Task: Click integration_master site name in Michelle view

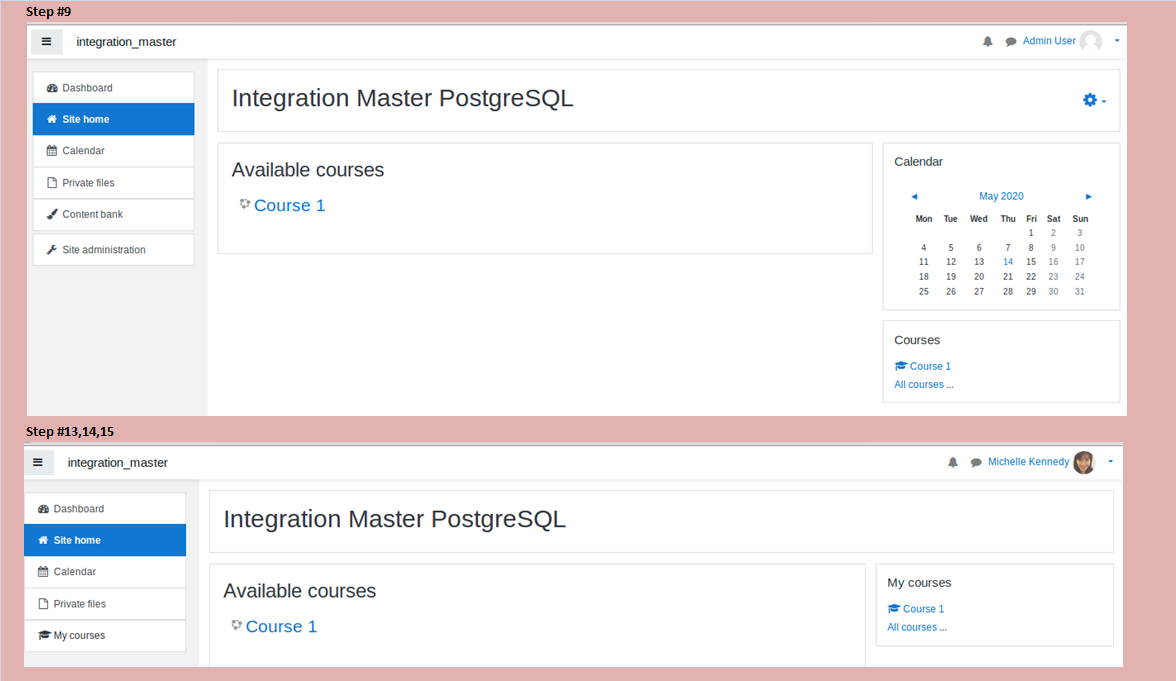Action: (x=118, y=463)
